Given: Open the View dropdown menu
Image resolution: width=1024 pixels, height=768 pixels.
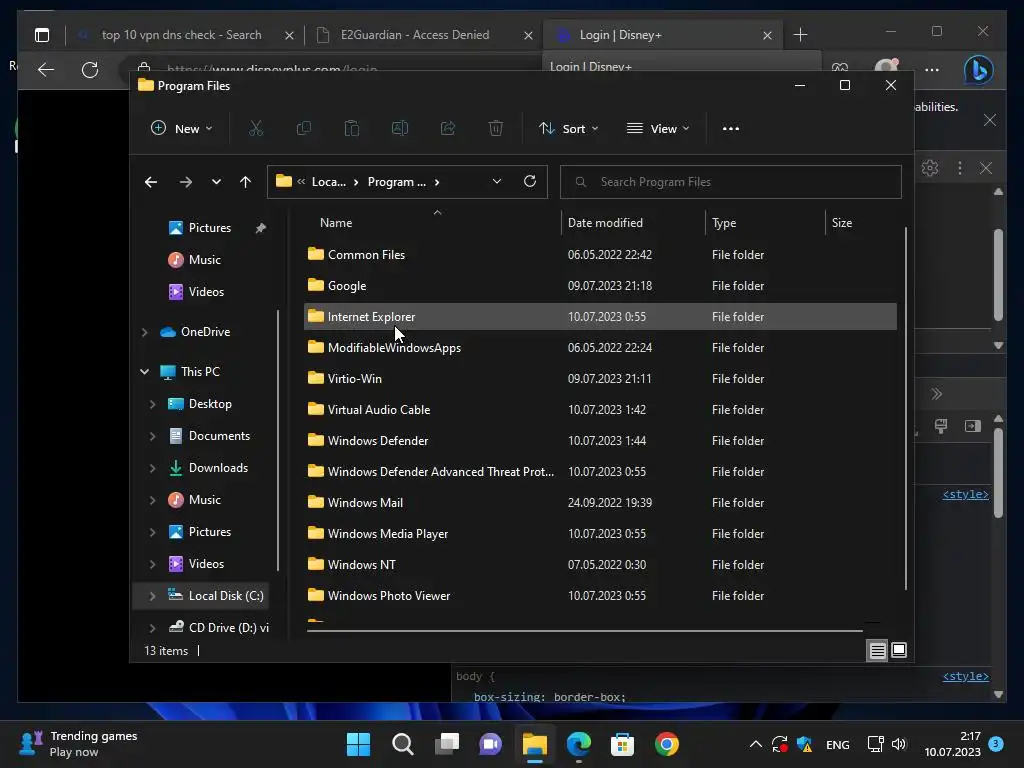Looking at the screenshot, I should (658, 129).
